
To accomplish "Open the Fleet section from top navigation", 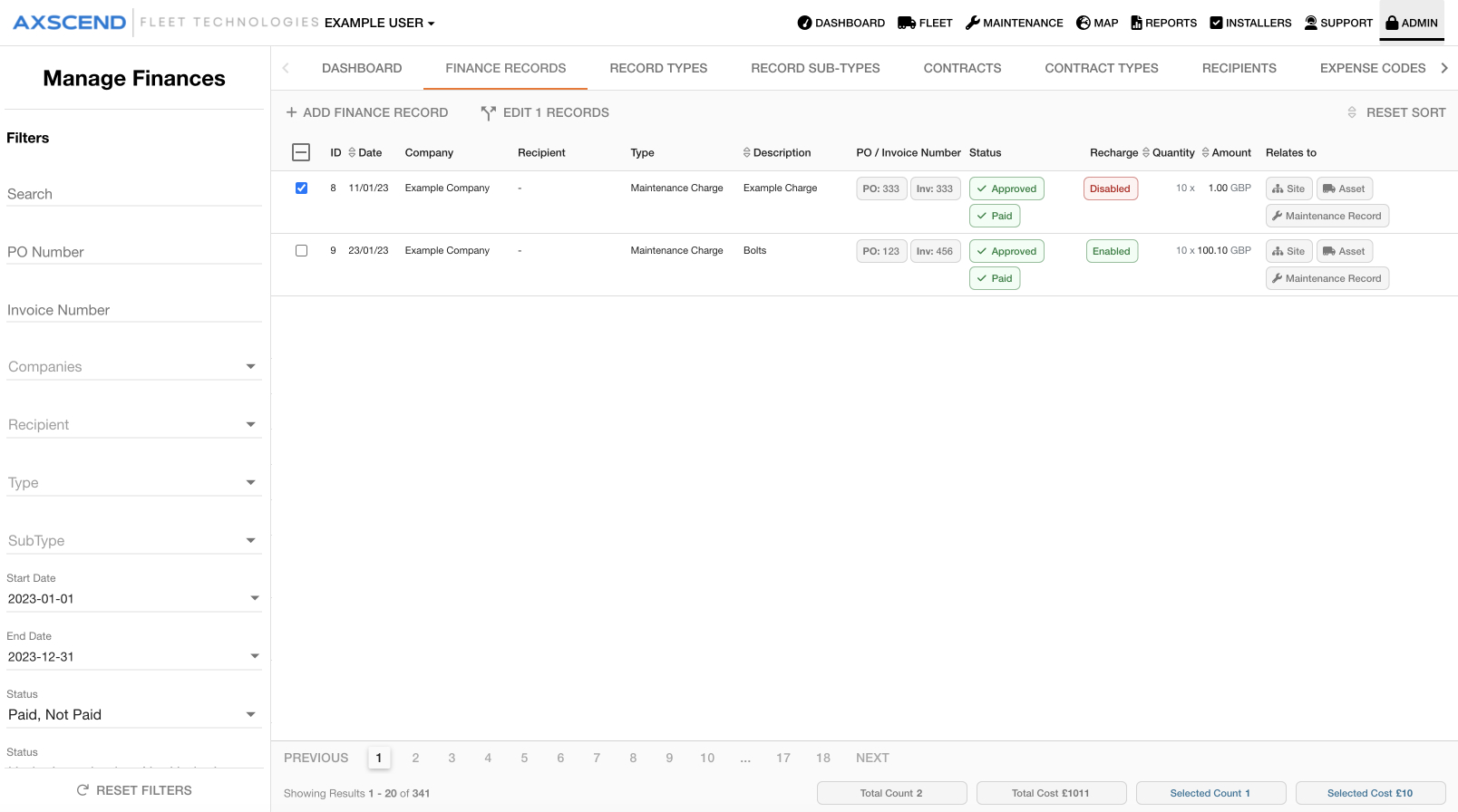I will coord(925,23).
